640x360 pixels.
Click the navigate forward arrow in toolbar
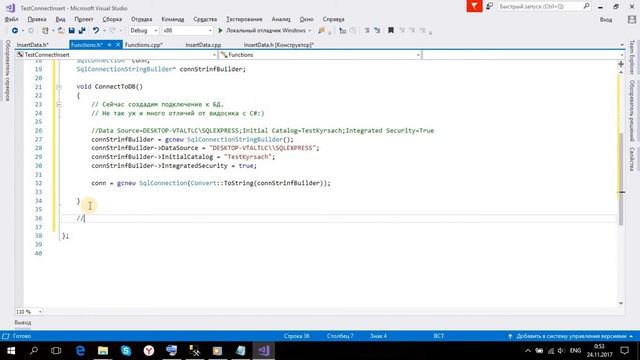pyautogui.click(x=31, y=31)
